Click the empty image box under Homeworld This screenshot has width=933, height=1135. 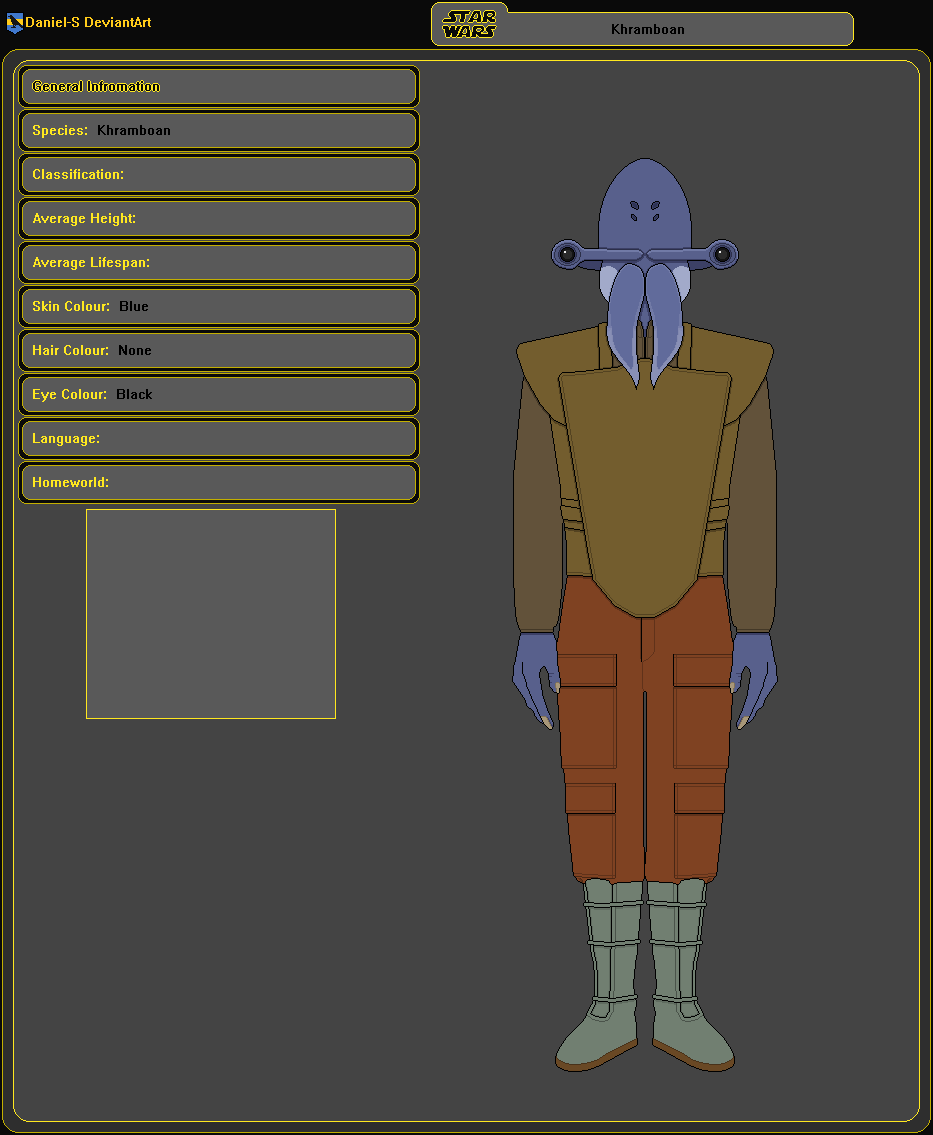coord(211,614)
